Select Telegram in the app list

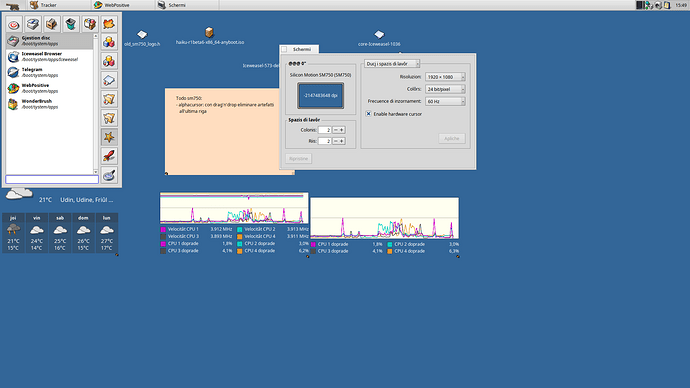point(49,73)
